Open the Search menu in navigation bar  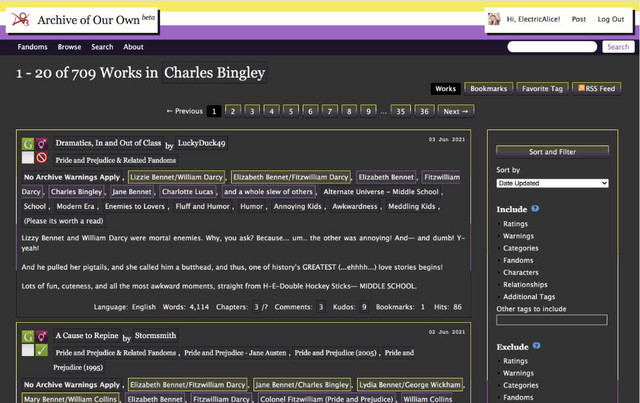(102, 47)
